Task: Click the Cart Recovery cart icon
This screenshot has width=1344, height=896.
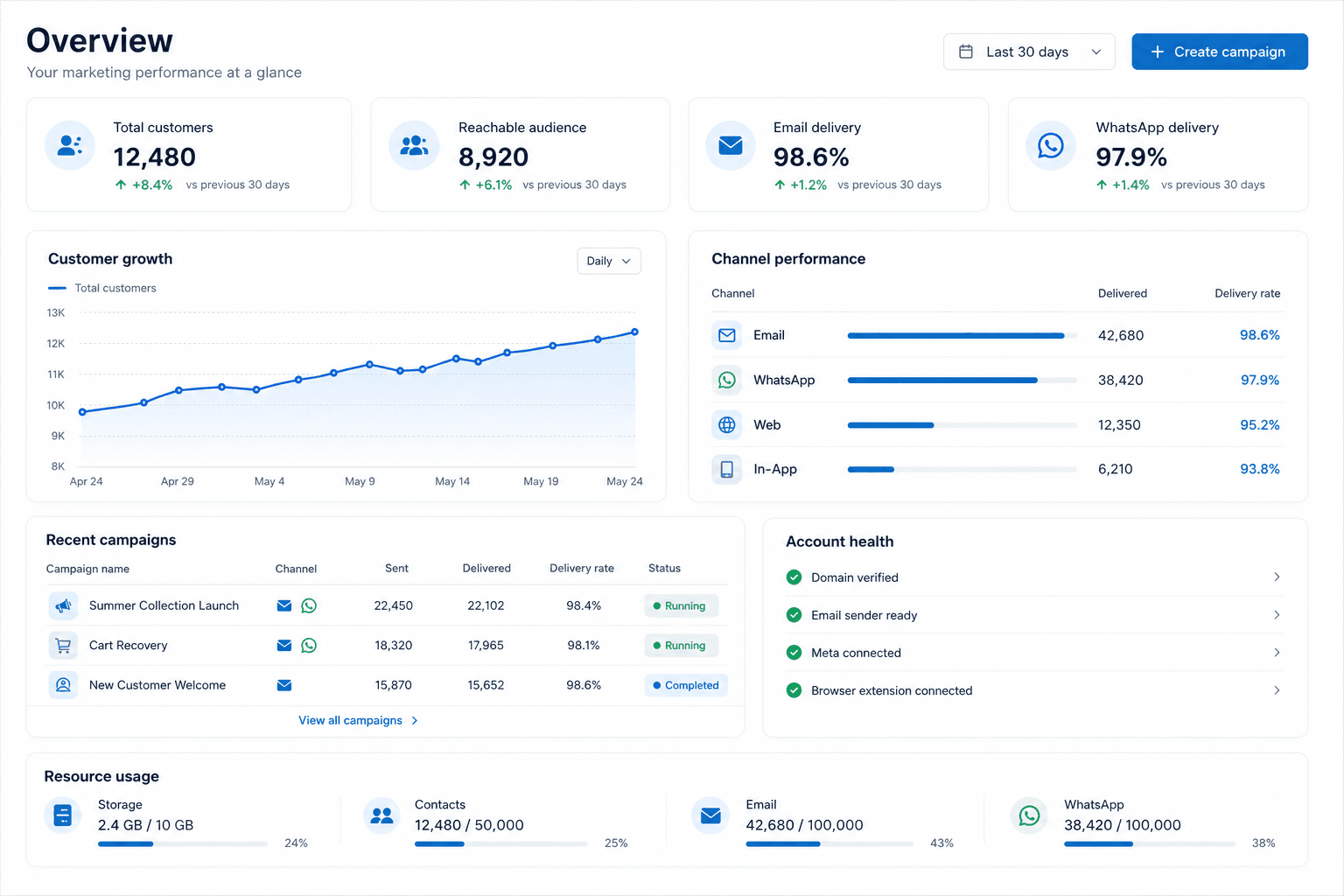Action: pos(63,646)
